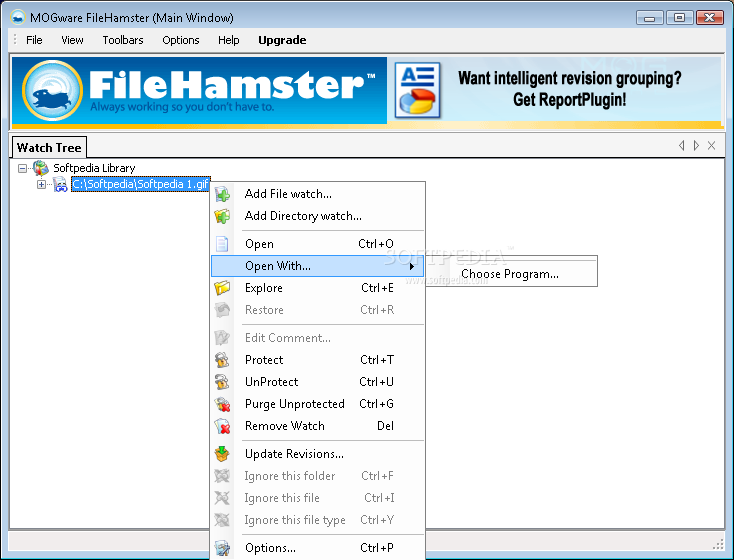Click the FileHamster title bar app icon

point(18,17)
